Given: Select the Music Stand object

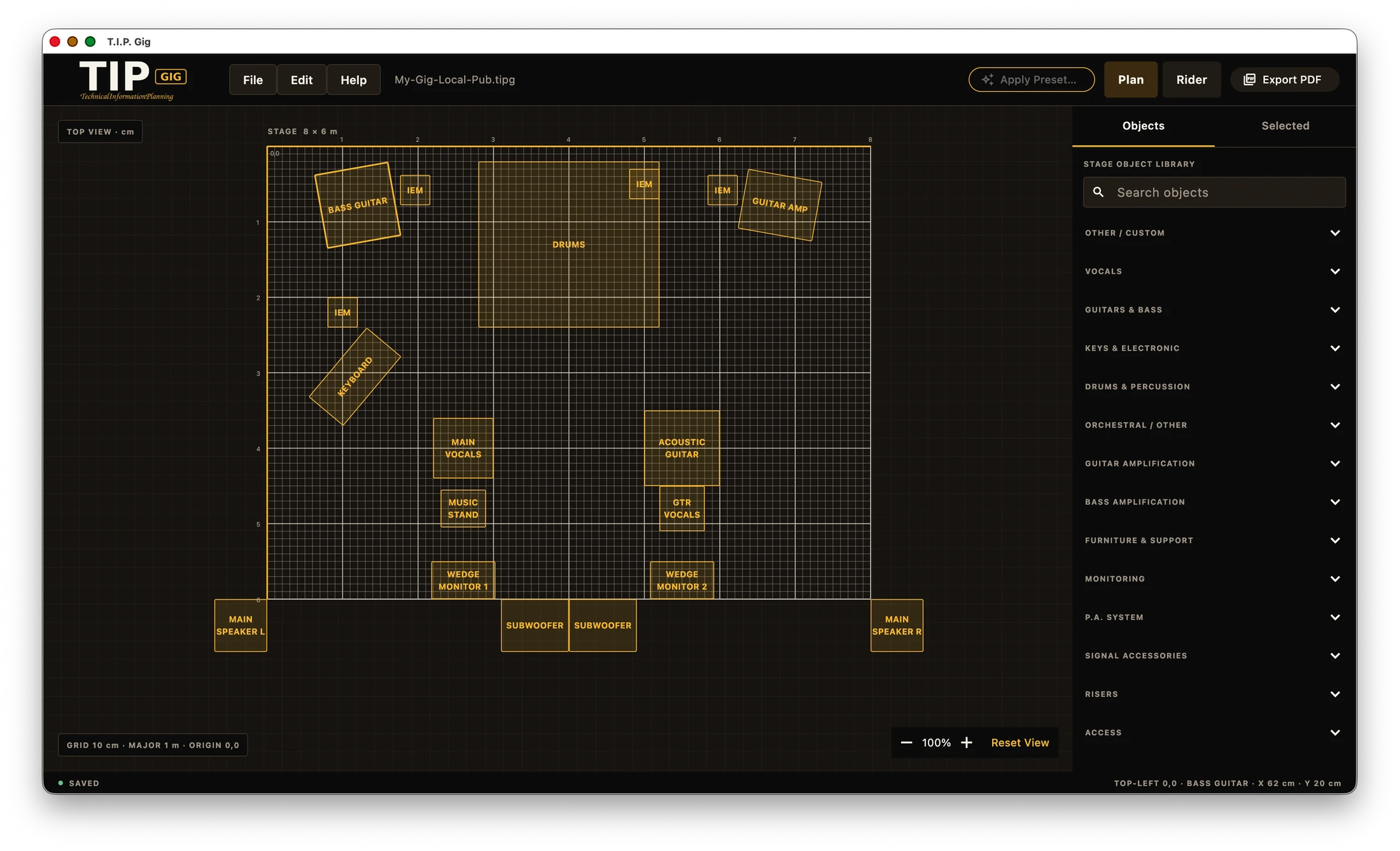Looking at the screenshot, I should pos(463,509).
